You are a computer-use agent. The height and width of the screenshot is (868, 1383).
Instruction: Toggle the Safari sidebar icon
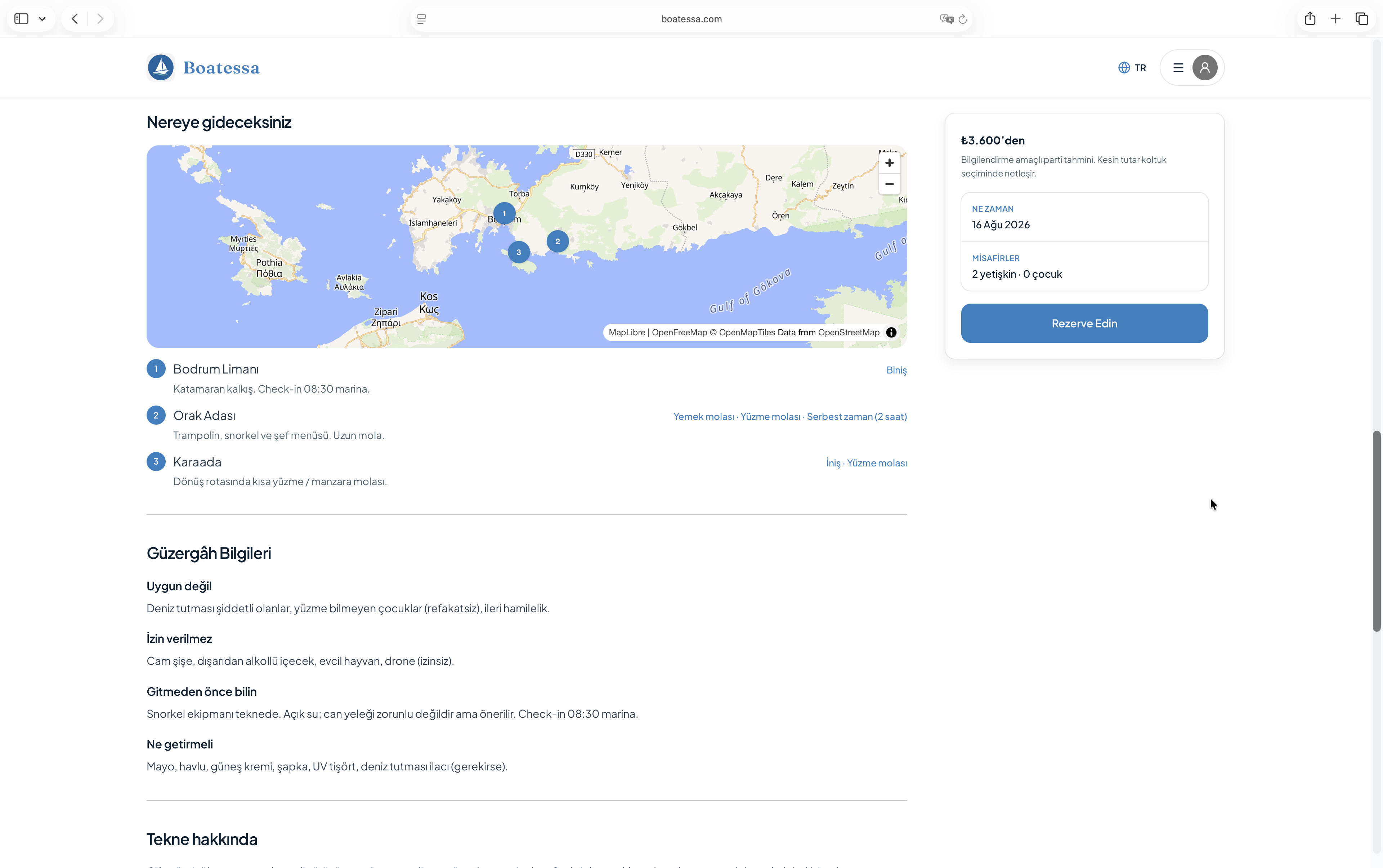pos(21,19)
